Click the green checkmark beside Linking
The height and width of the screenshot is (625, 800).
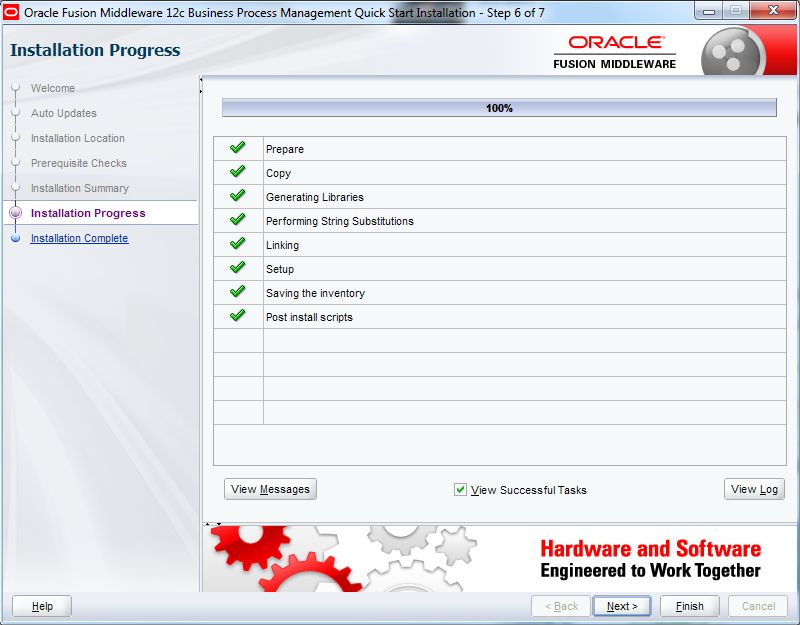click(237, 243)
